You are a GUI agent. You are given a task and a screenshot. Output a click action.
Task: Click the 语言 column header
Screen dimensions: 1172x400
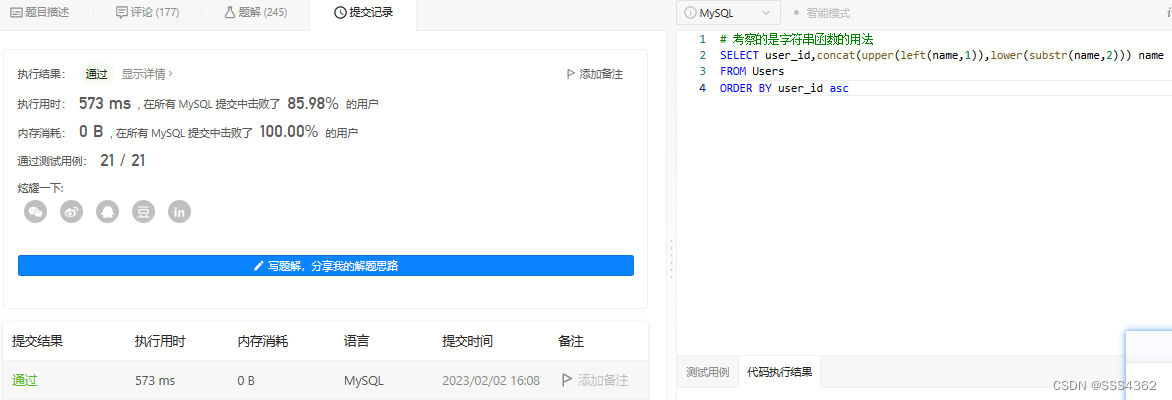tap(357, 342)
